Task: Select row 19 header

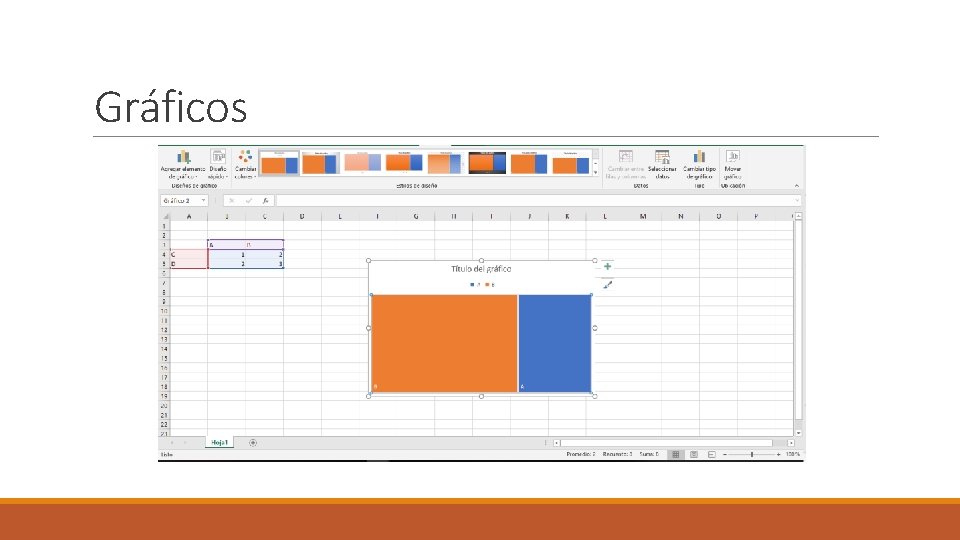Action: (x=164, y=396)
